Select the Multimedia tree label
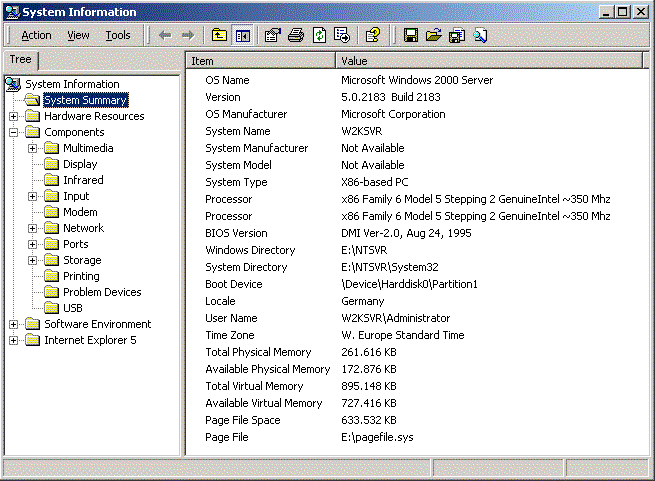Image resolution: width=655 pixels, height=481 pixels. pyautogui.click(x=88, y=148)
